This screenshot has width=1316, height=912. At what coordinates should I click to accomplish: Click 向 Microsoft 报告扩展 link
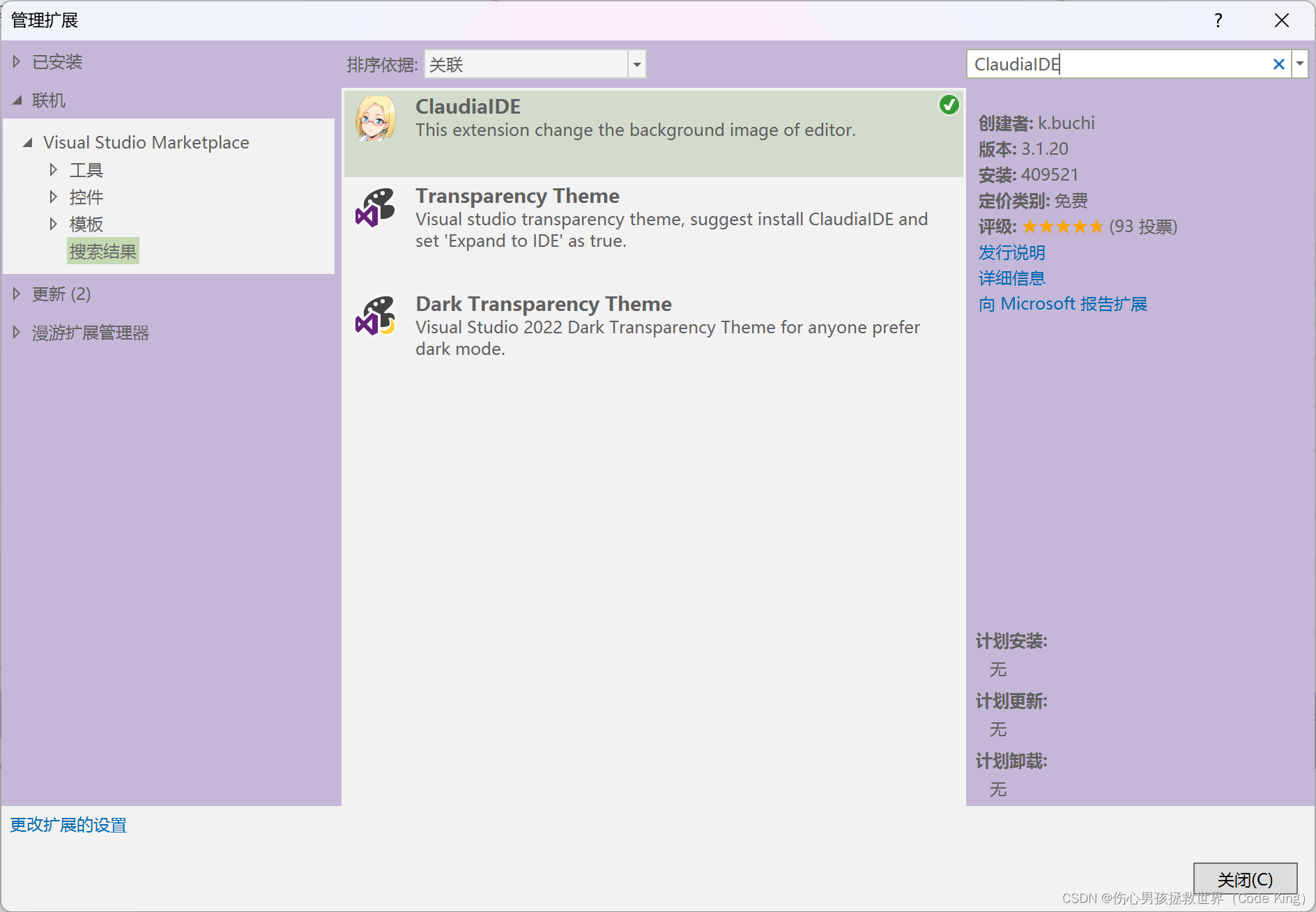tap(1063, 304)
